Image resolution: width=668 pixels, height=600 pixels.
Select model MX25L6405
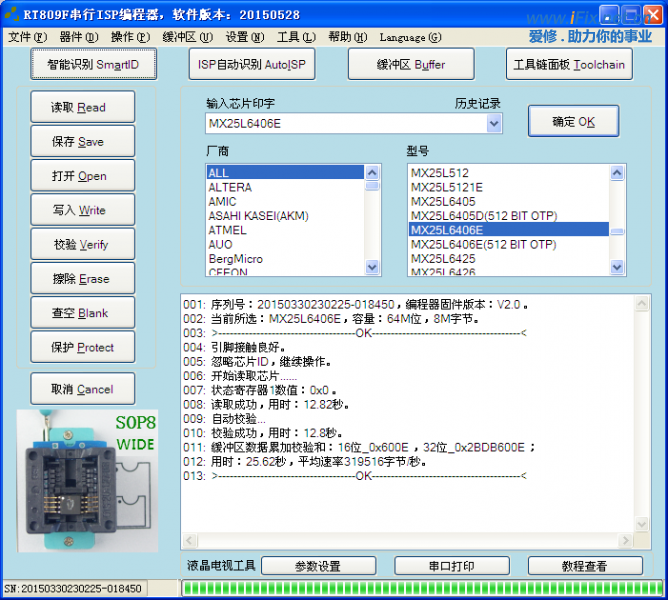tap(509, 202)
